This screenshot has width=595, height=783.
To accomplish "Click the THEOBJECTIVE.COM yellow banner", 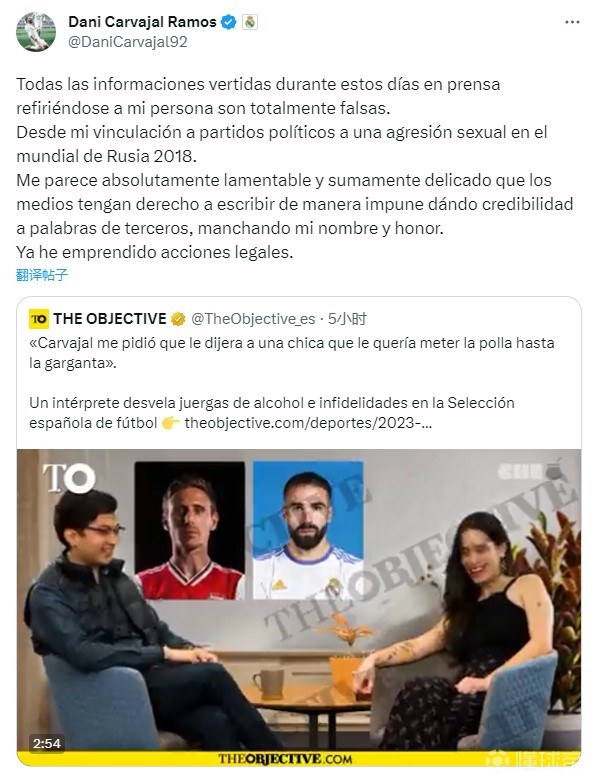I will [x=298, y=759].
